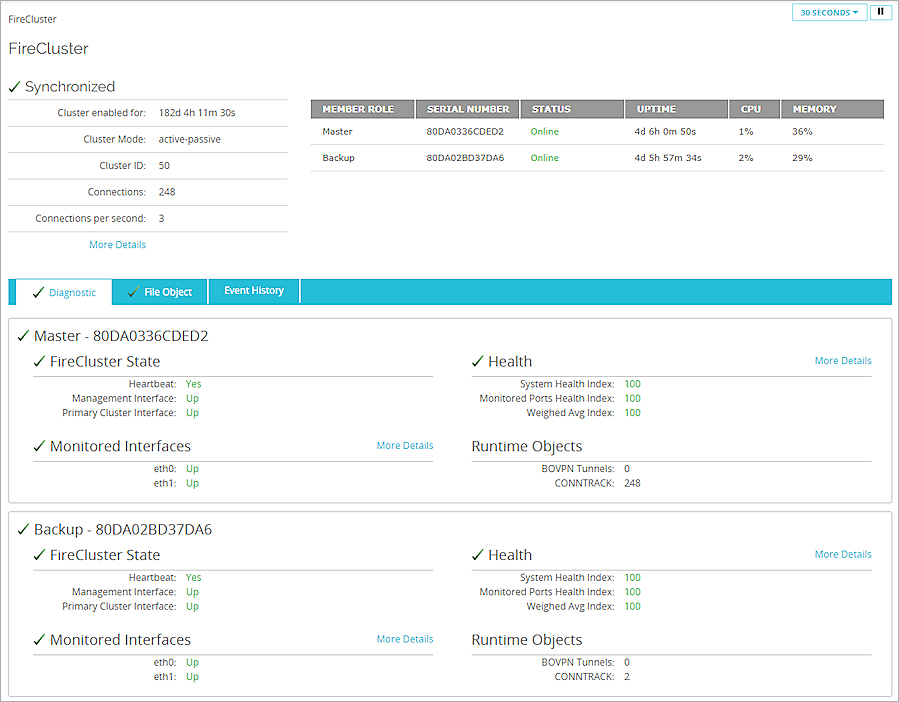Switch to the Event History tab
The height and width of the screenshot is (702, 899).
[253, 290]
